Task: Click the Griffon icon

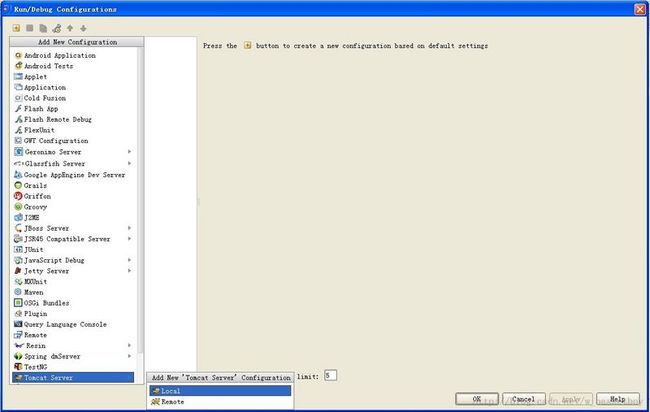Action: (18, 196)
